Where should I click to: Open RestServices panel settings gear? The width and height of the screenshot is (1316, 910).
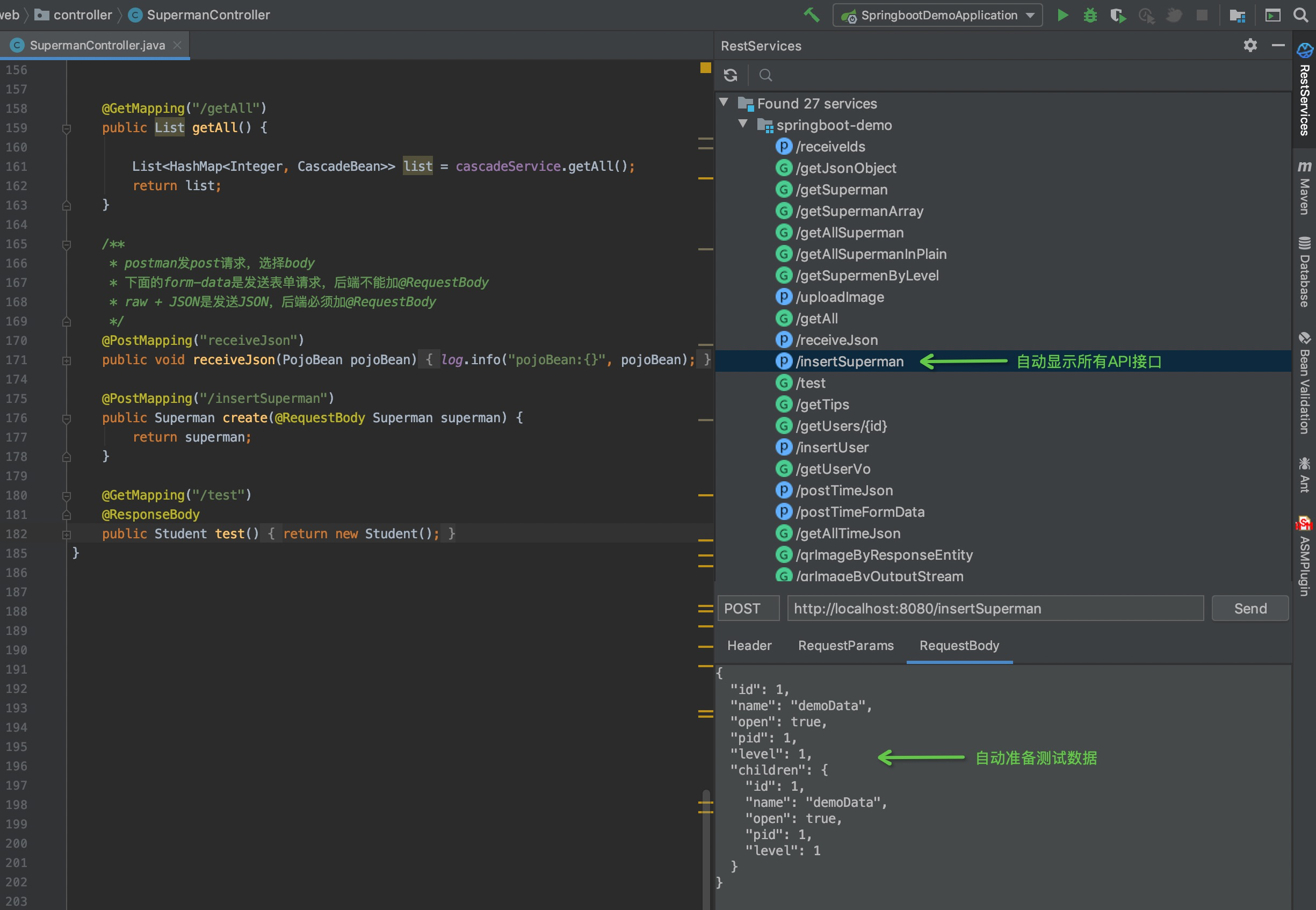tap(1250, 46)
